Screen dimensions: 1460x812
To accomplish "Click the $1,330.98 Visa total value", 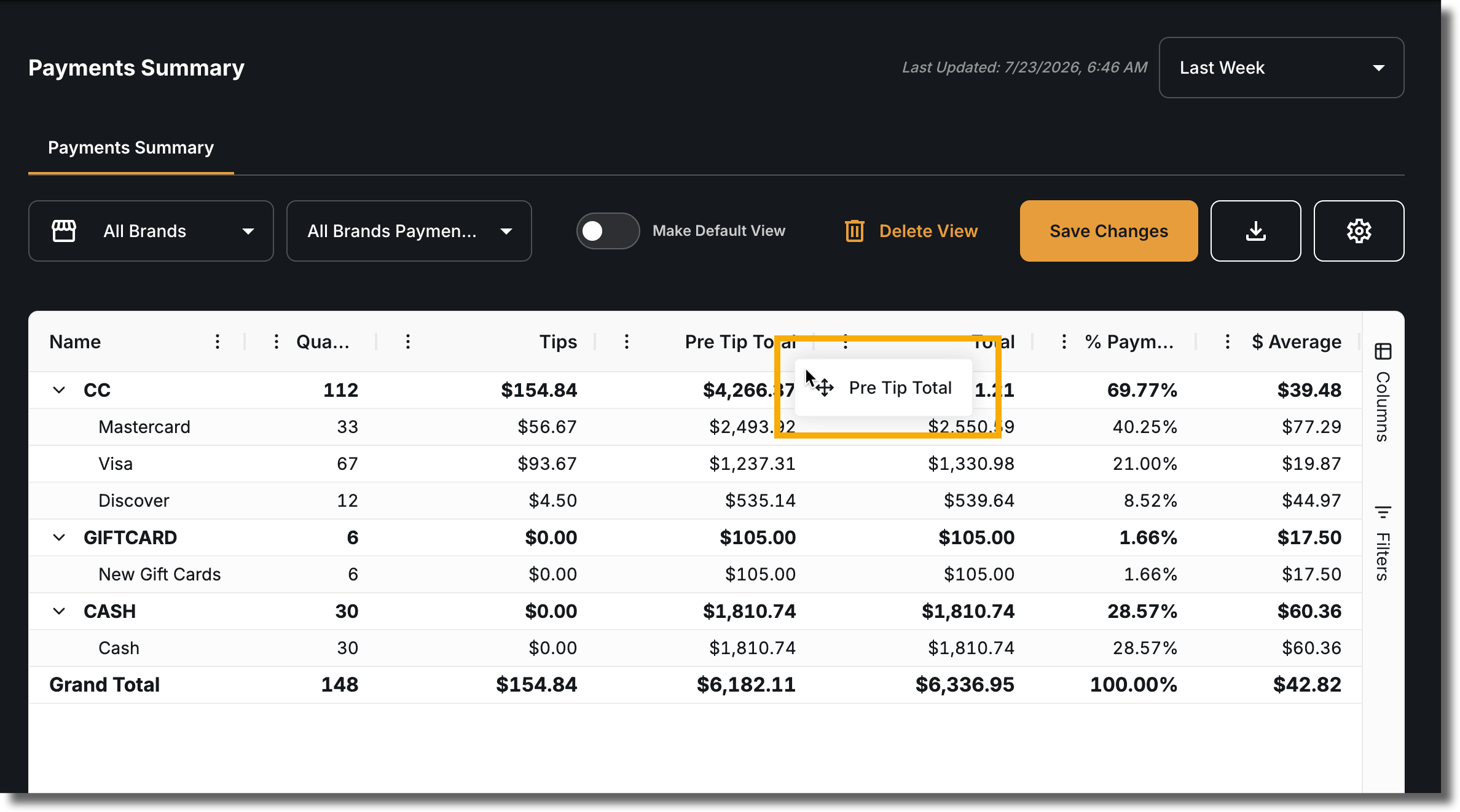I will (971, 464).
